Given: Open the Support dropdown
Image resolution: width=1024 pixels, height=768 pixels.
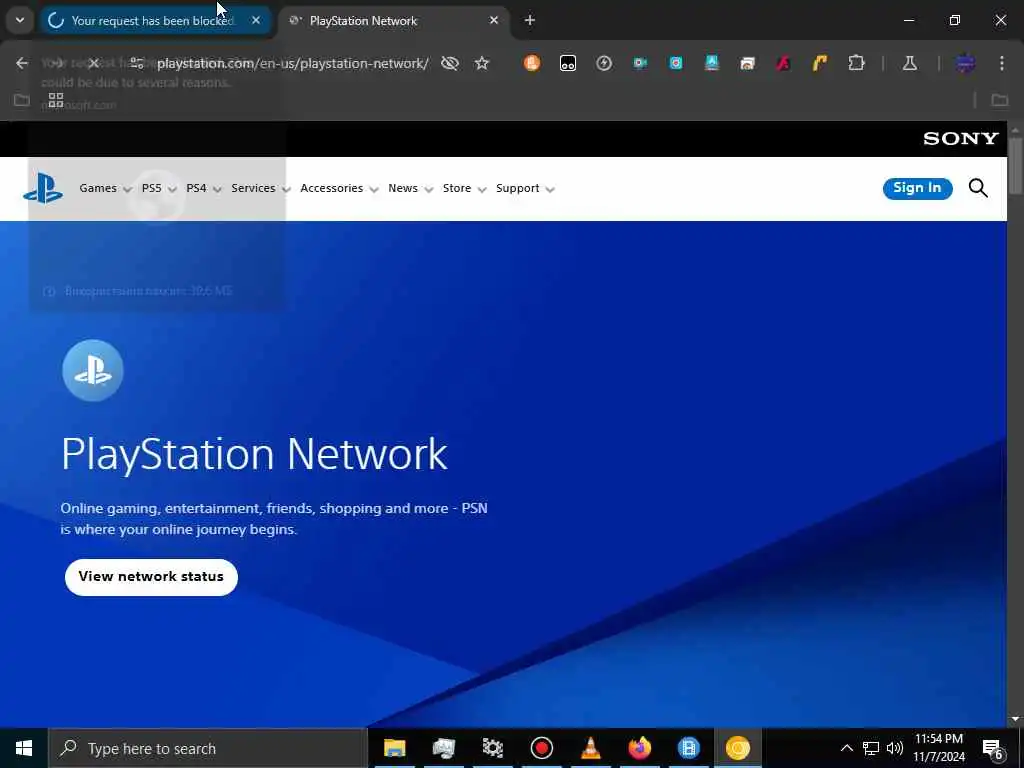Looking at the screenshot, I should pyautogui.click(x=525, y=188).
